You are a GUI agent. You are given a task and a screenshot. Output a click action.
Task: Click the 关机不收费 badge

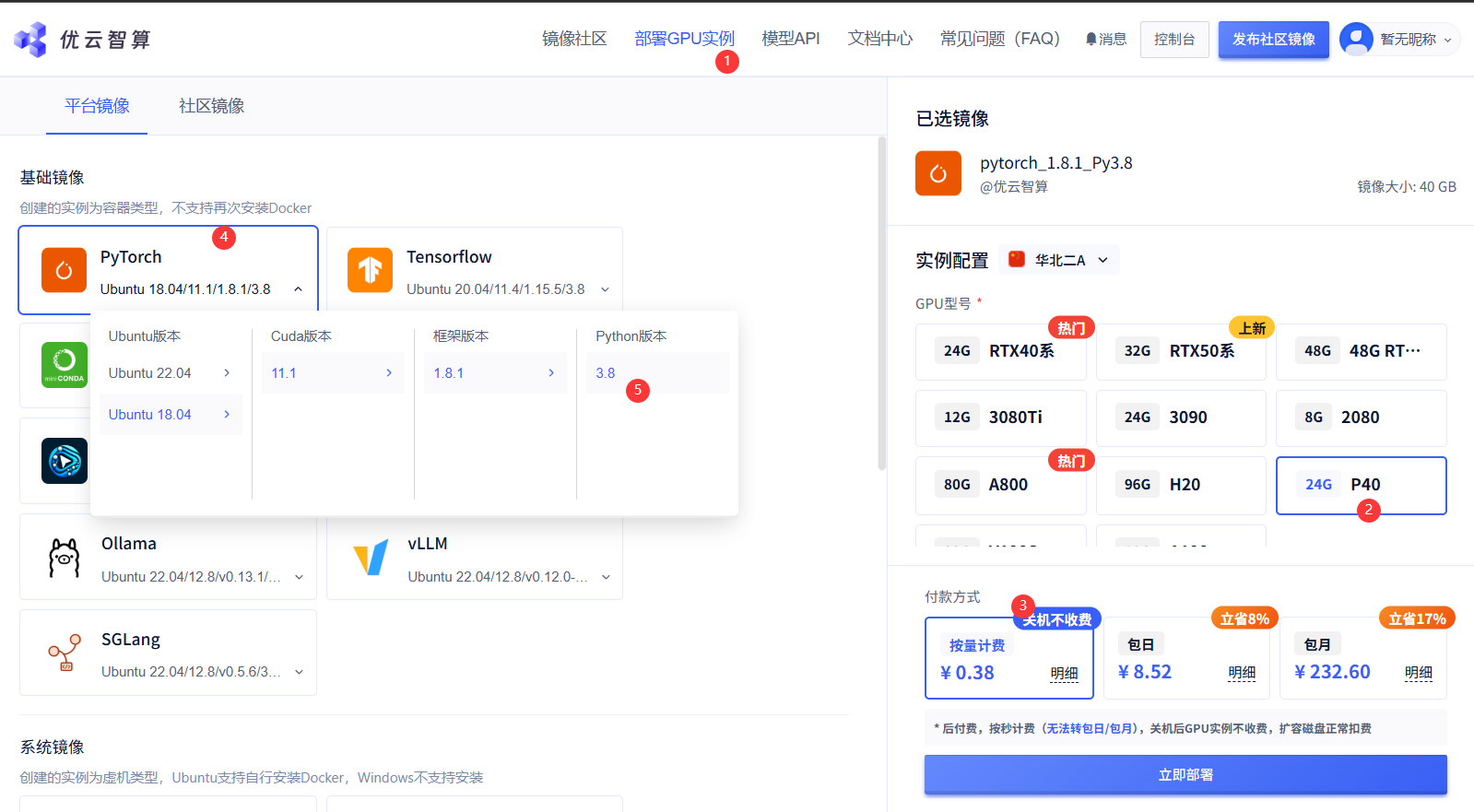(1057, 619)
